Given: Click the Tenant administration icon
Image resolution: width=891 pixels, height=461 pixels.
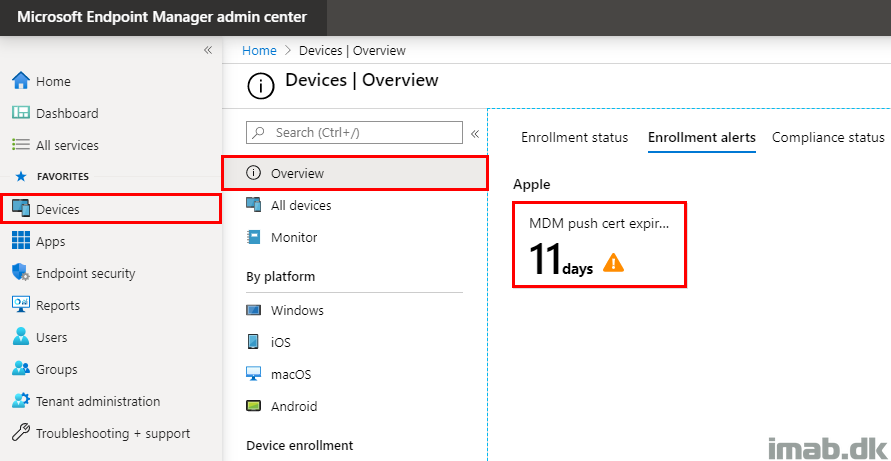Looking at the screenshot, I should click(20, 401).
